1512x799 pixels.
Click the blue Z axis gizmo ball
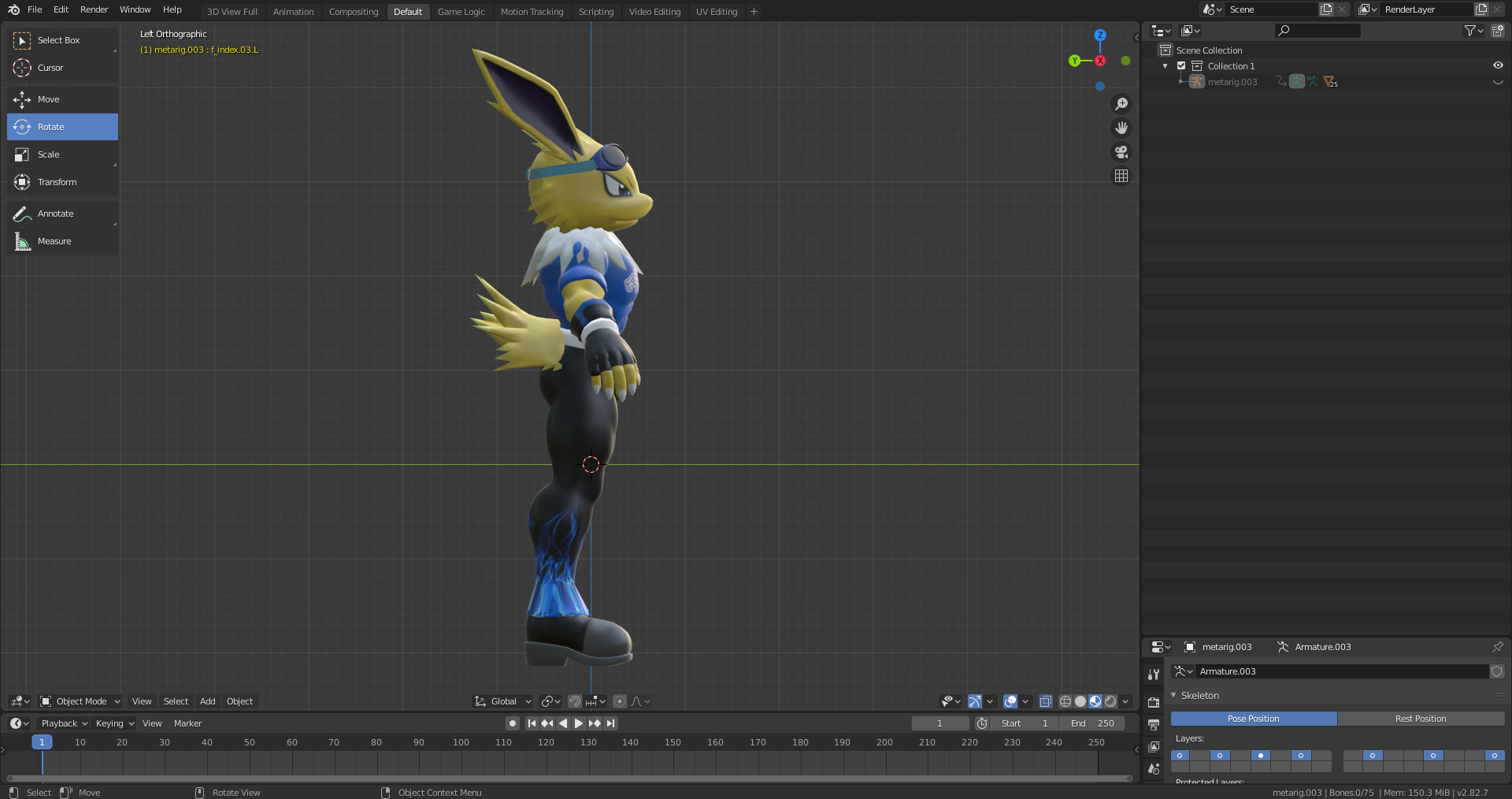pos(1100,35)
